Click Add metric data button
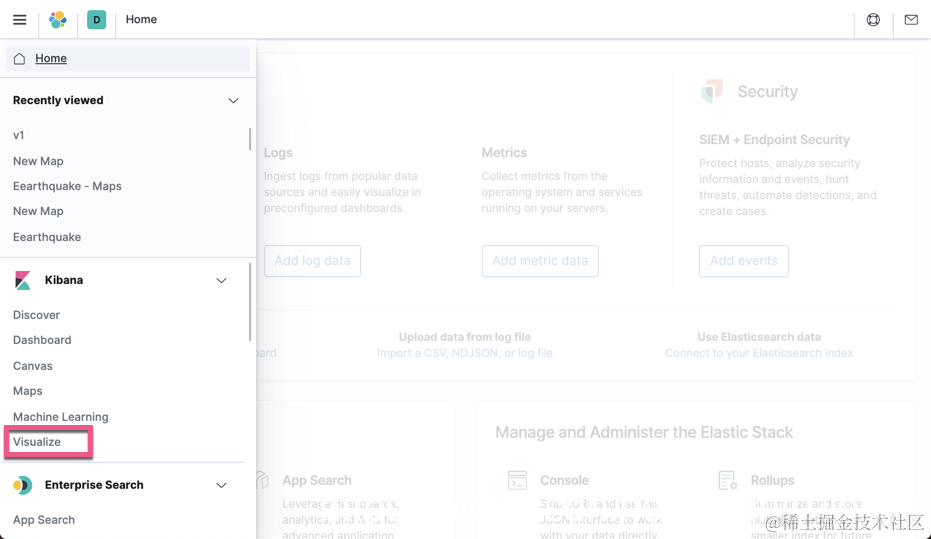This screenshot has height=539, width=931. [540, 261]
